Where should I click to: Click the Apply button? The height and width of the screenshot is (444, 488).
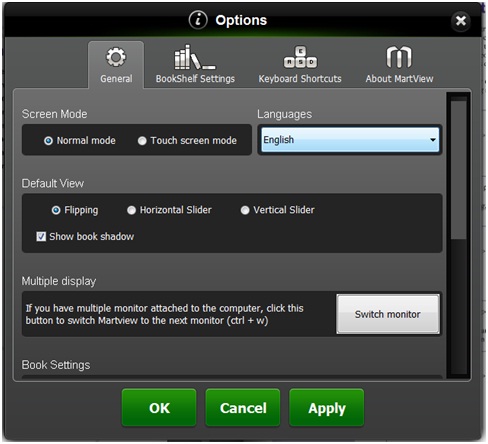pyautogui.click(x=327, y=408)
